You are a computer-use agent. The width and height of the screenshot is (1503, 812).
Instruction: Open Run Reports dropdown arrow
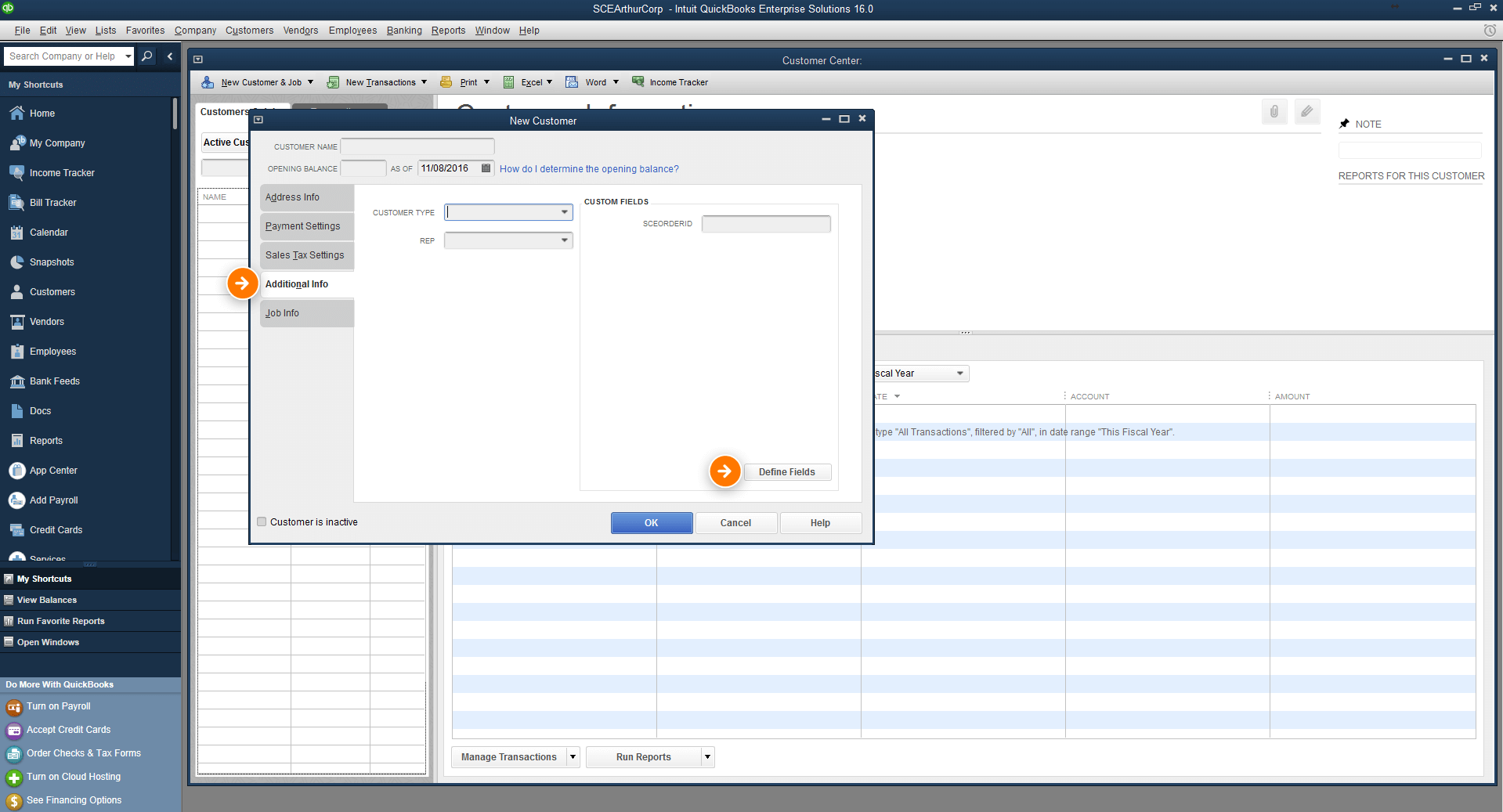coord(707,757)
